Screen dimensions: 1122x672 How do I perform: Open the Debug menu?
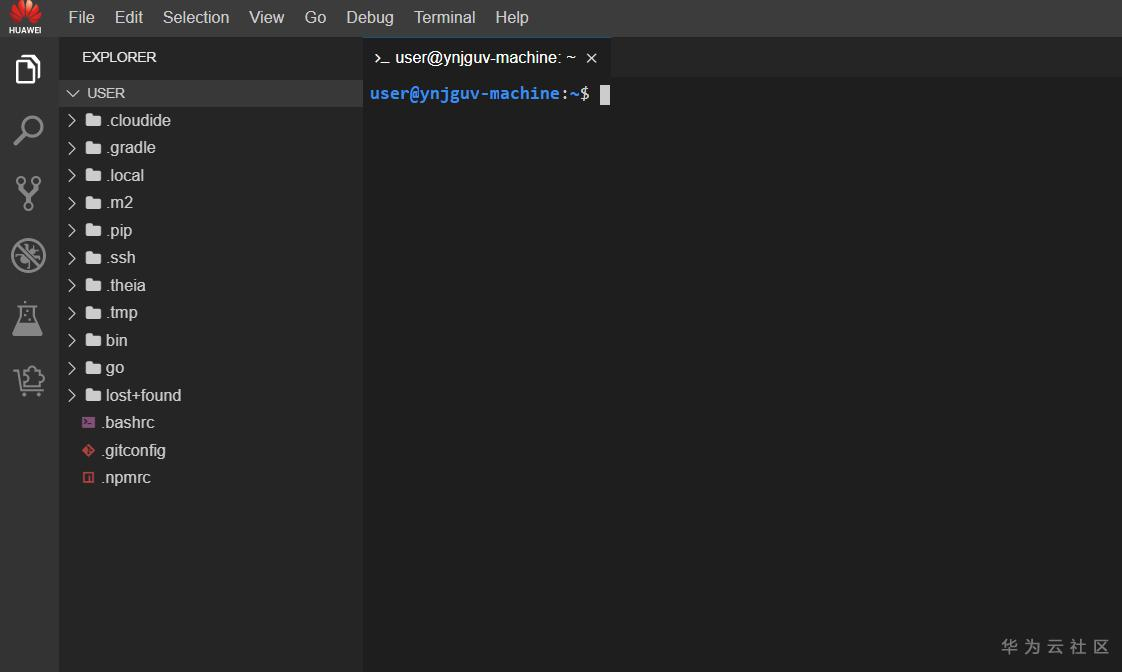tap(370, 17)
